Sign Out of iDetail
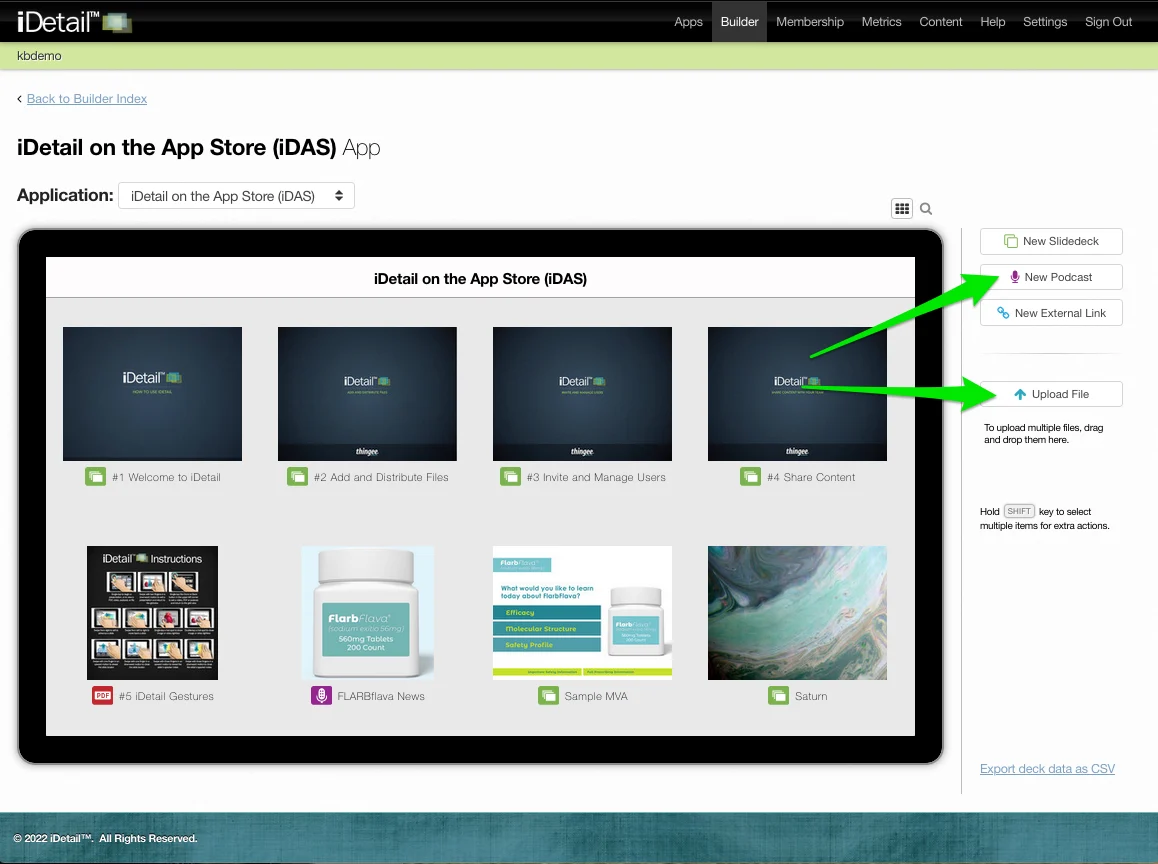The image size is (1158, 864). [1108, 21]
